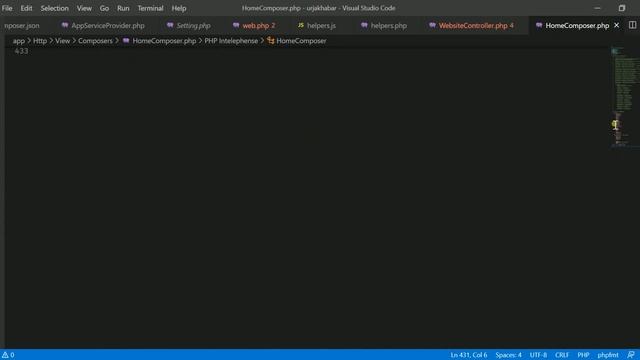Change indentation via Spaces: 4
Screen dimensions: 640x360
point(508,355)
